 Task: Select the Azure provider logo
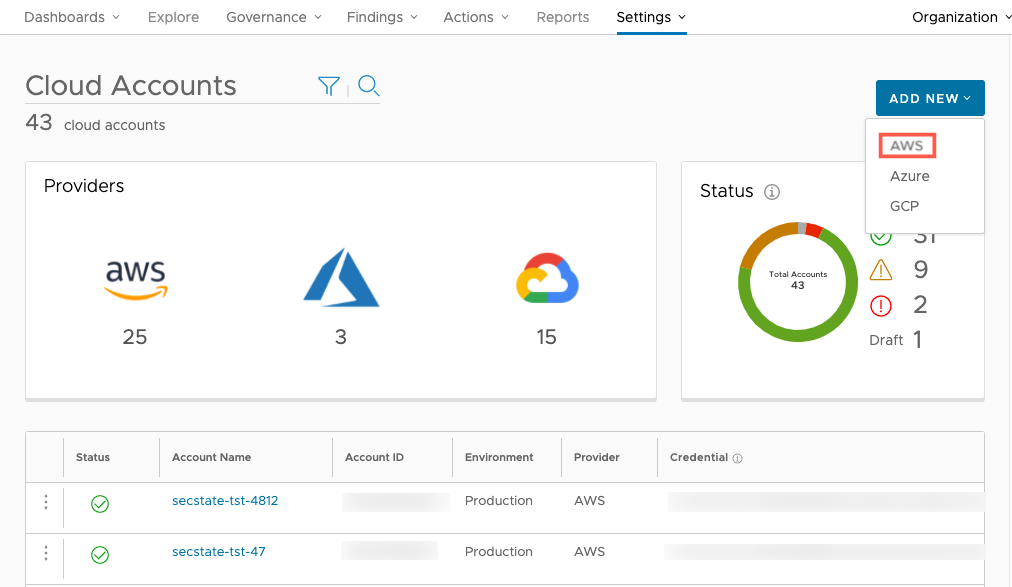click(341, 278)
